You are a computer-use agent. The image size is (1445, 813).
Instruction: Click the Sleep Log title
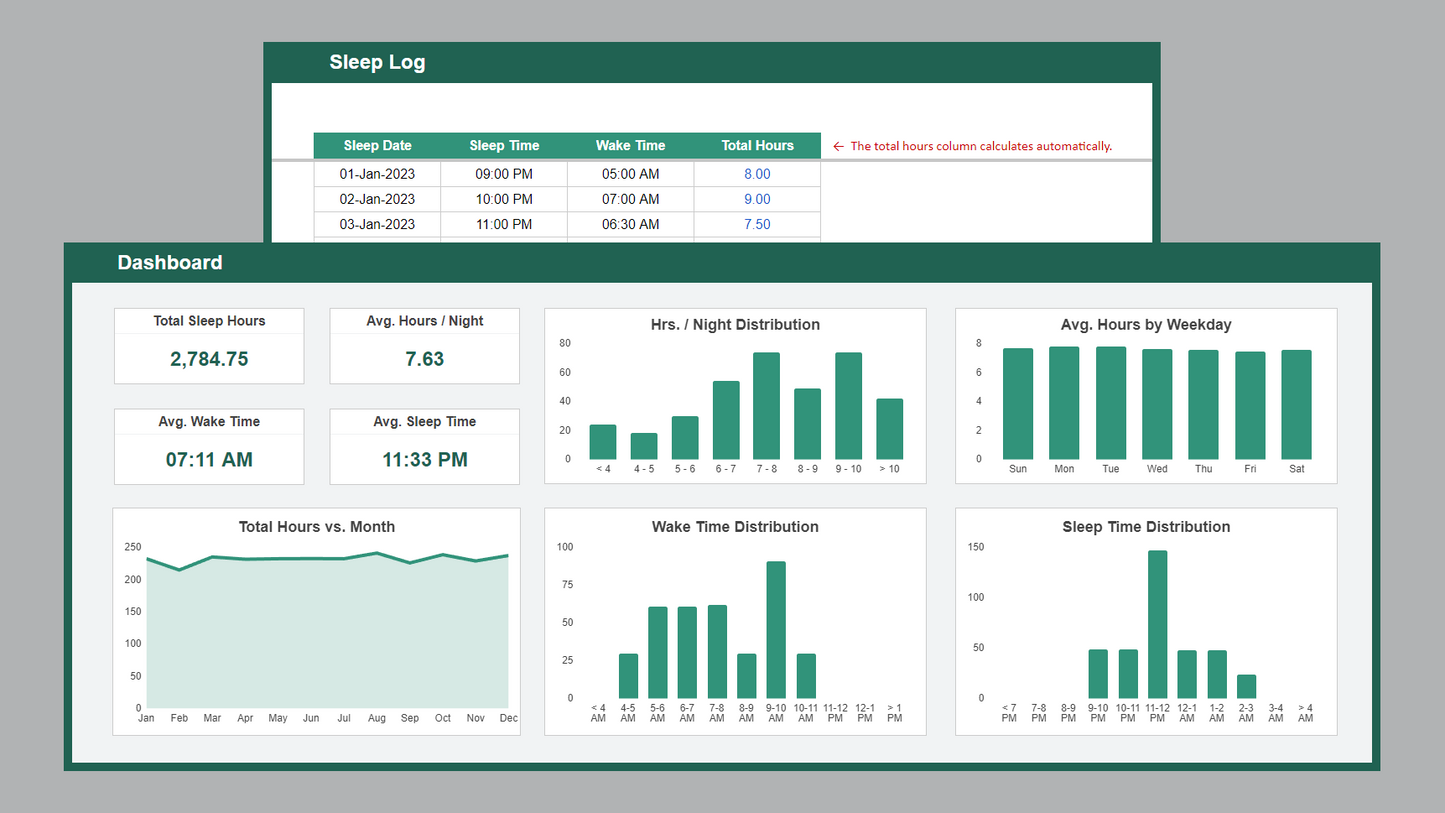coord(377,62)
